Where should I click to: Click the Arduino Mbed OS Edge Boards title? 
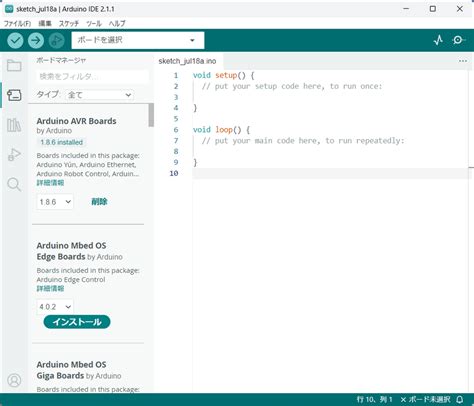[71, 251]
